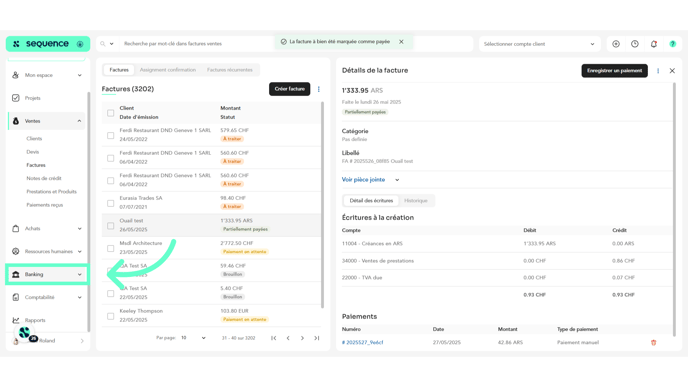Check the Ouail test invoice
This screenshot has height=387, width=688.
111,226
